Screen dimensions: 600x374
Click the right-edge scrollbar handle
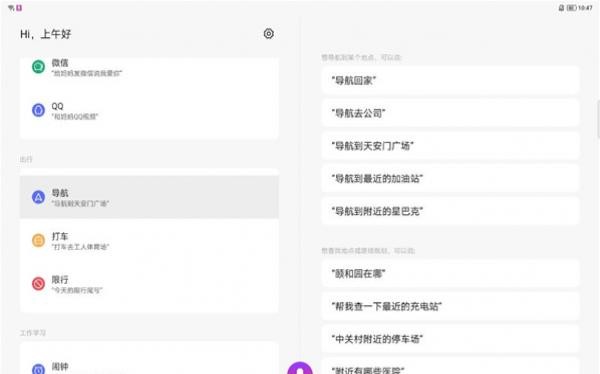click(598, 119)
